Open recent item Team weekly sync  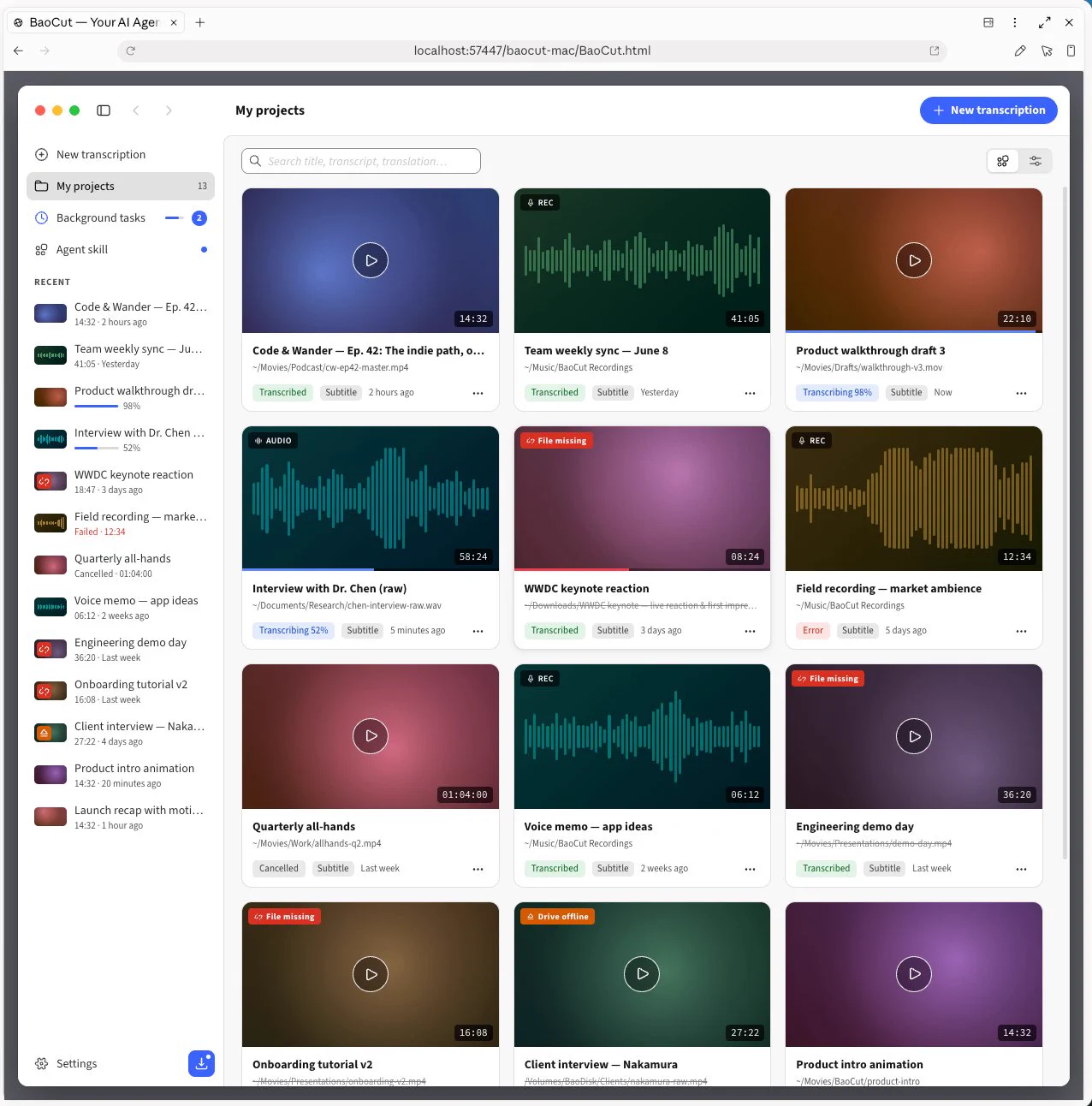coord(121,356)
